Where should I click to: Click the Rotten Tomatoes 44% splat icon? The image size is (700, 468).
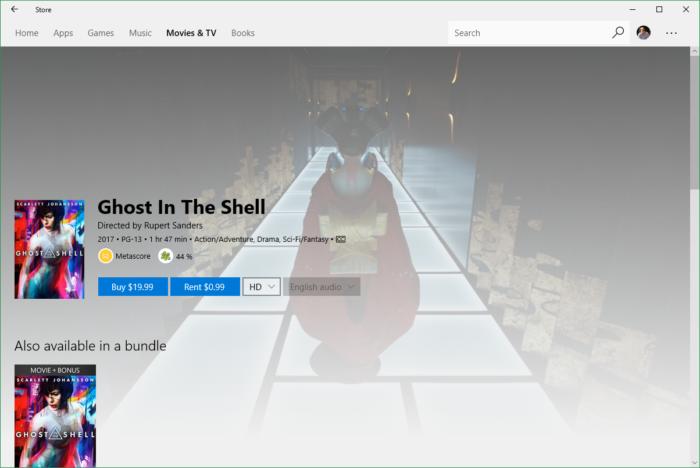tap(166, 256)
